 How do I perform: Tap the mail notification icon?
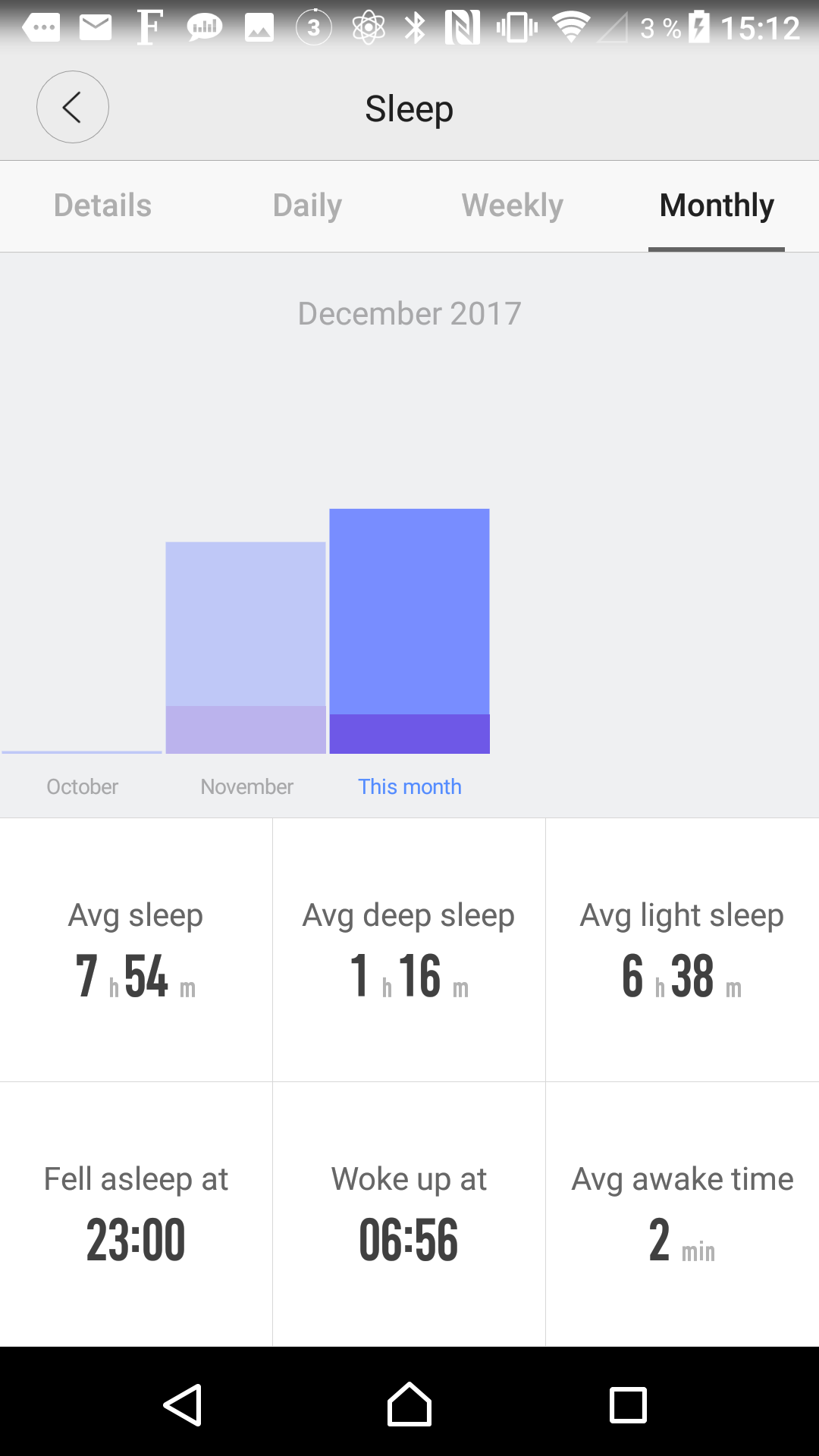96,28
